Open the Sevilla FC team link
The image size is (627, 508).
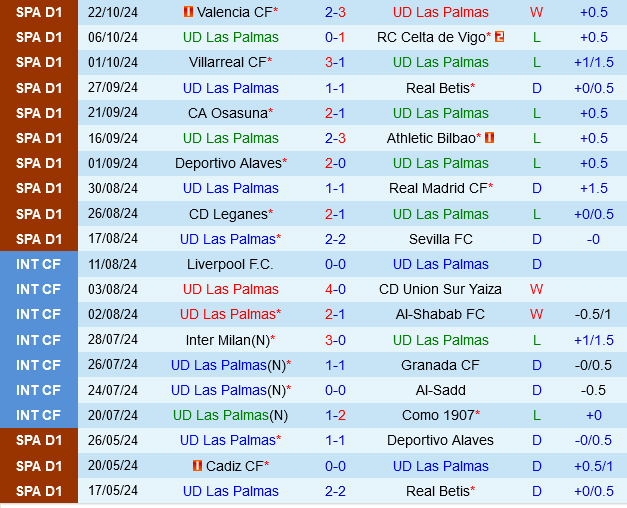click(x=441, y=239)
